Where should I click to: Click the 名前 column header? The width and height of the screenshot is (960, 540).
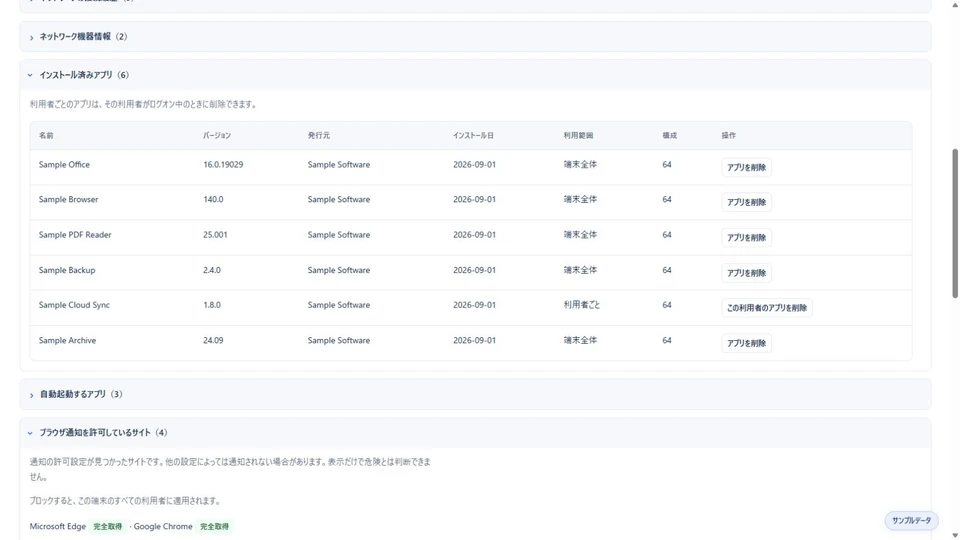pos(46,135)
